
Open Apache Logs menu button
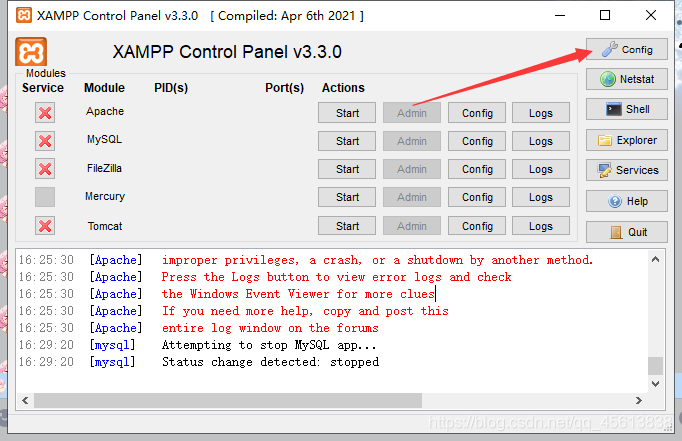[541, 113]
